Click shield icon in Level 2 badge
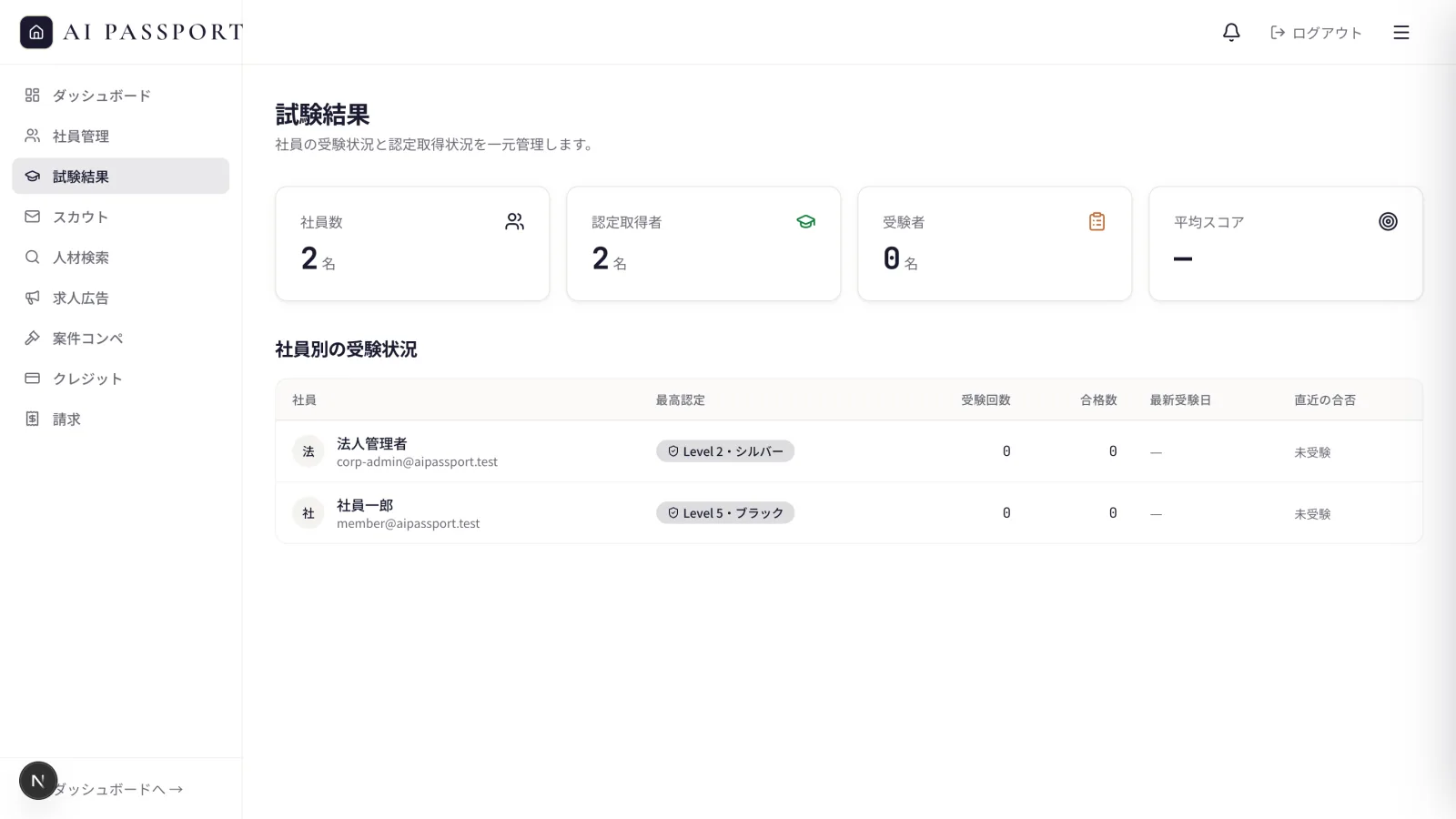1456x819 pixels. click(x=673, y=451)
